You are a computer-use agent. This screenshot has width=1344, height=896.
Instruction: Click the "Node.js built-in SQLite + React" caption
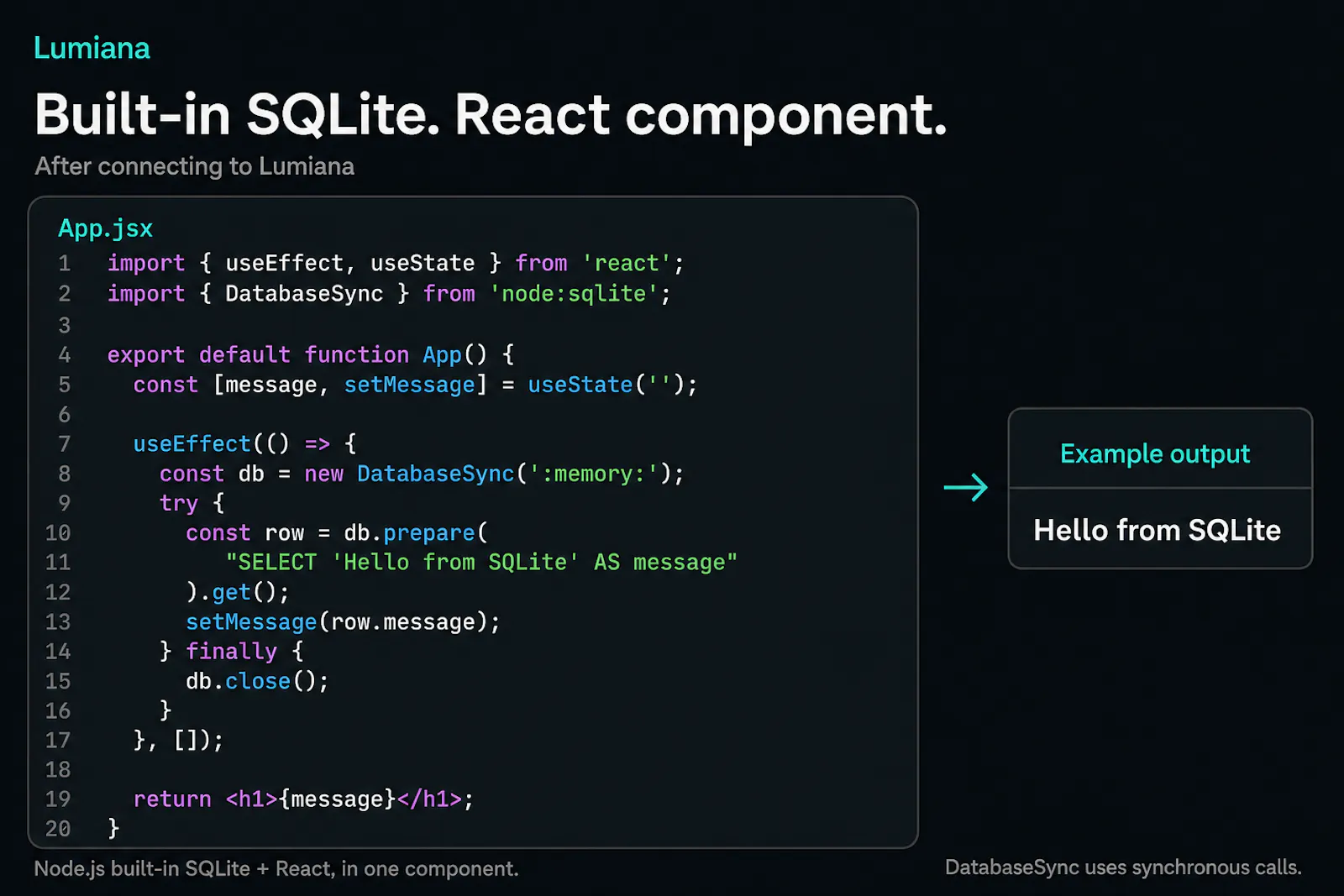[x=276, y=868]
